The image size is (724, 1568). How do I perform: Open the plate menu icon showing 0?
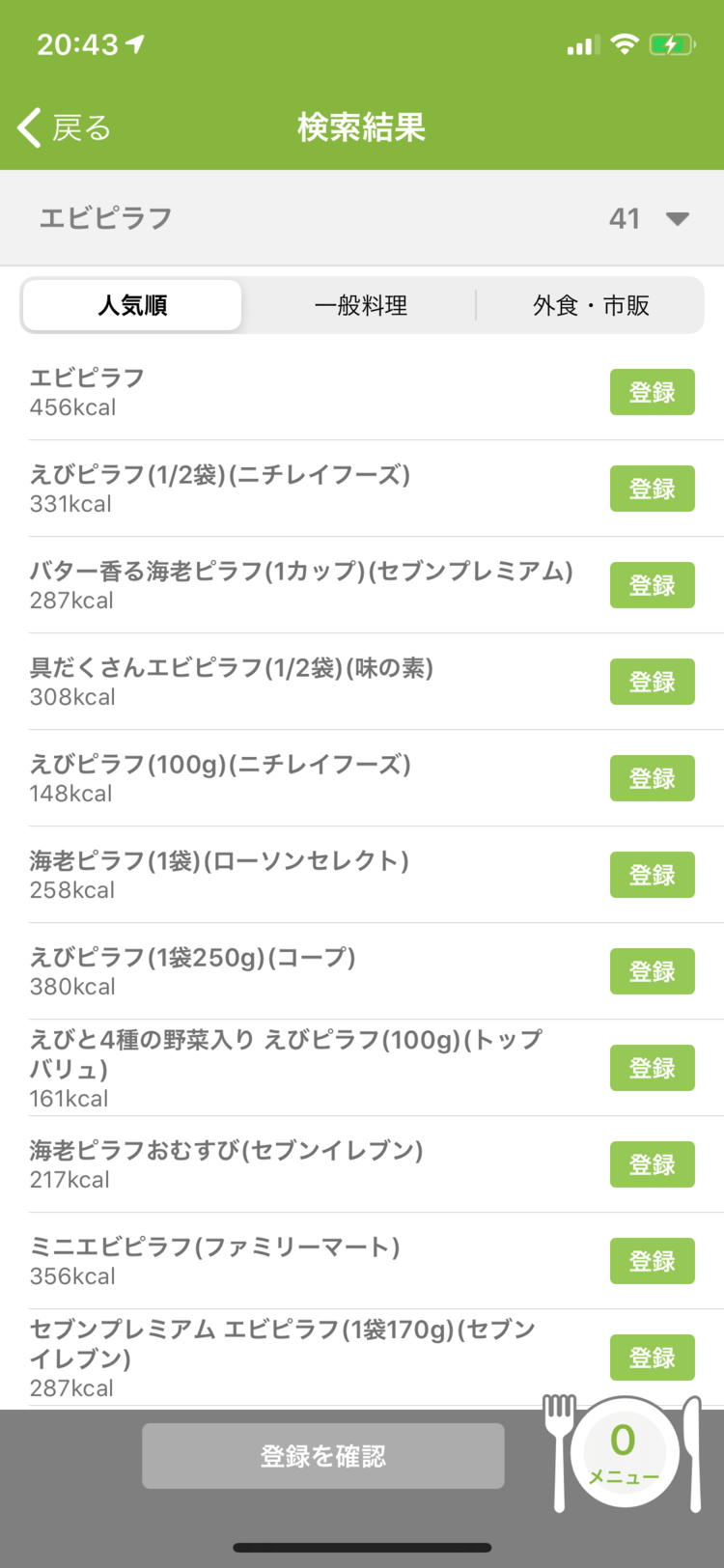[x=623, y=1455]
